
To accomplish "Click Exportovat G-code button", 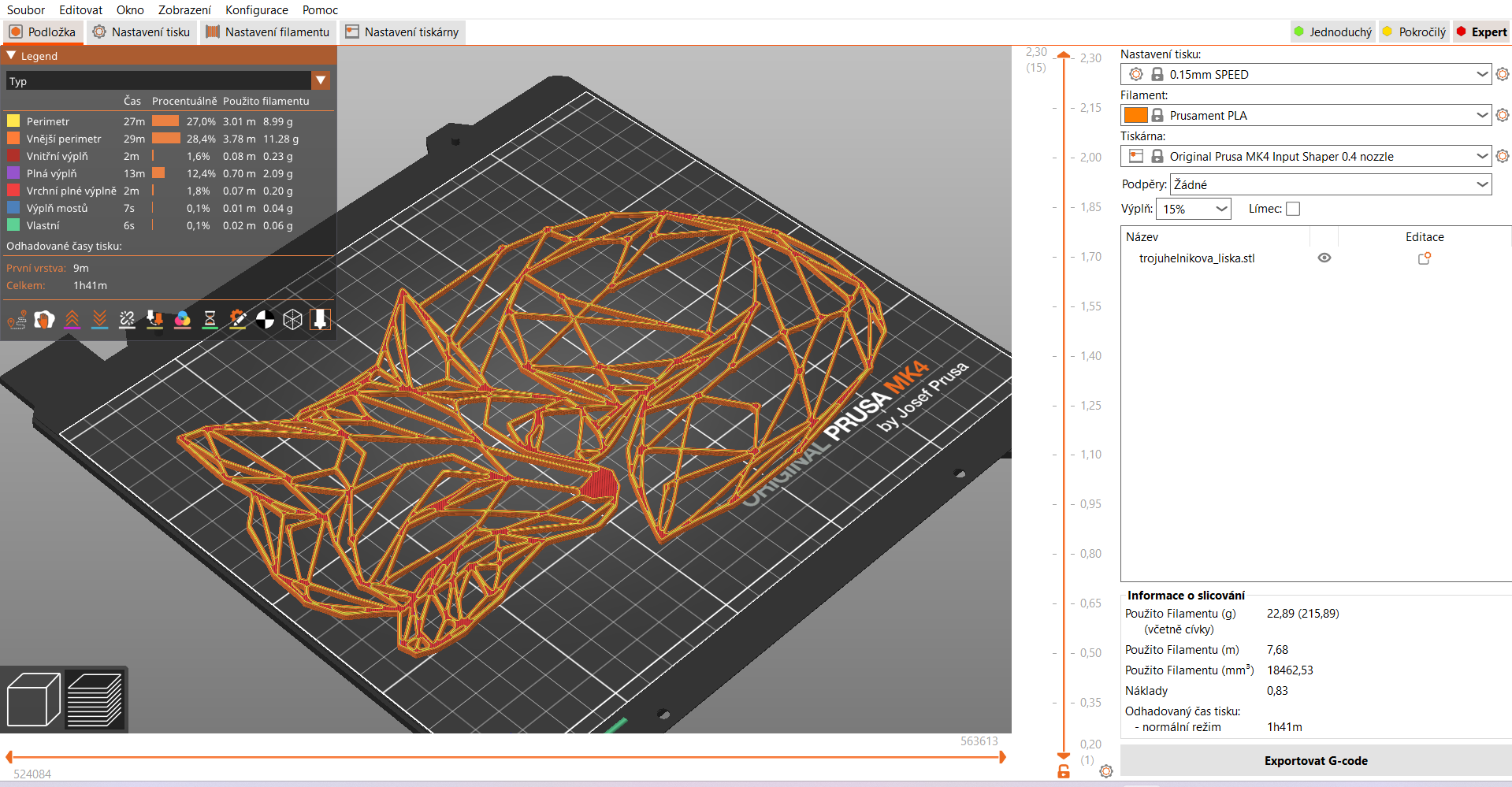I will click(1316, 760).
